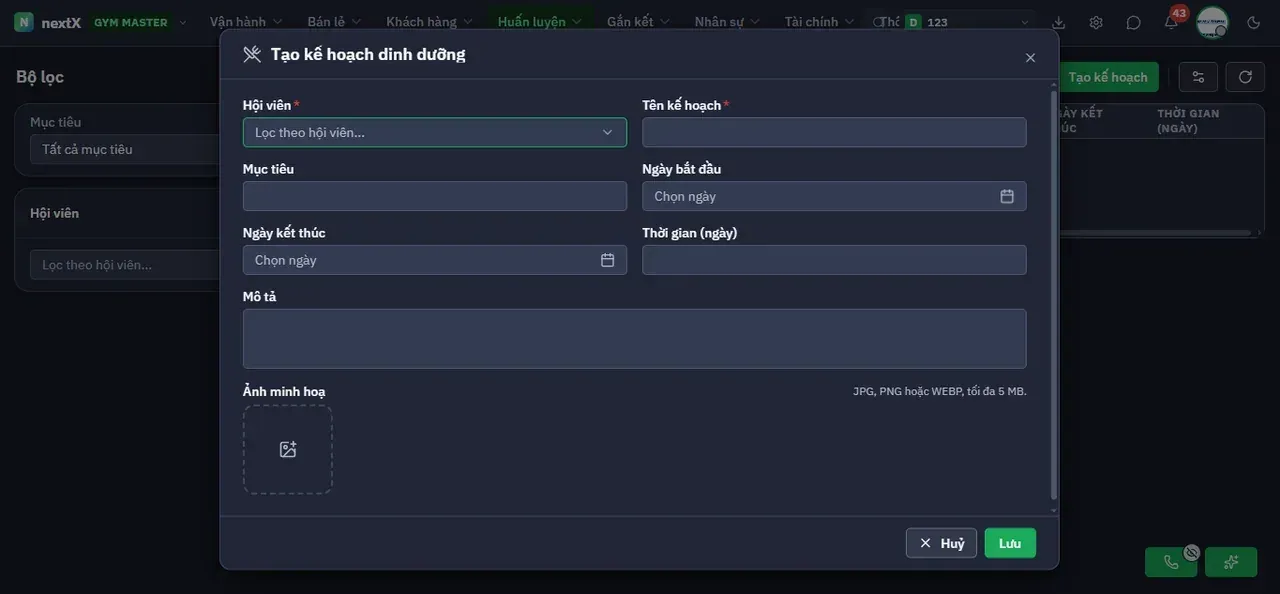Open the Ngày kết thúc date picker field
The image size is (1280, 594).
[435, 260]
